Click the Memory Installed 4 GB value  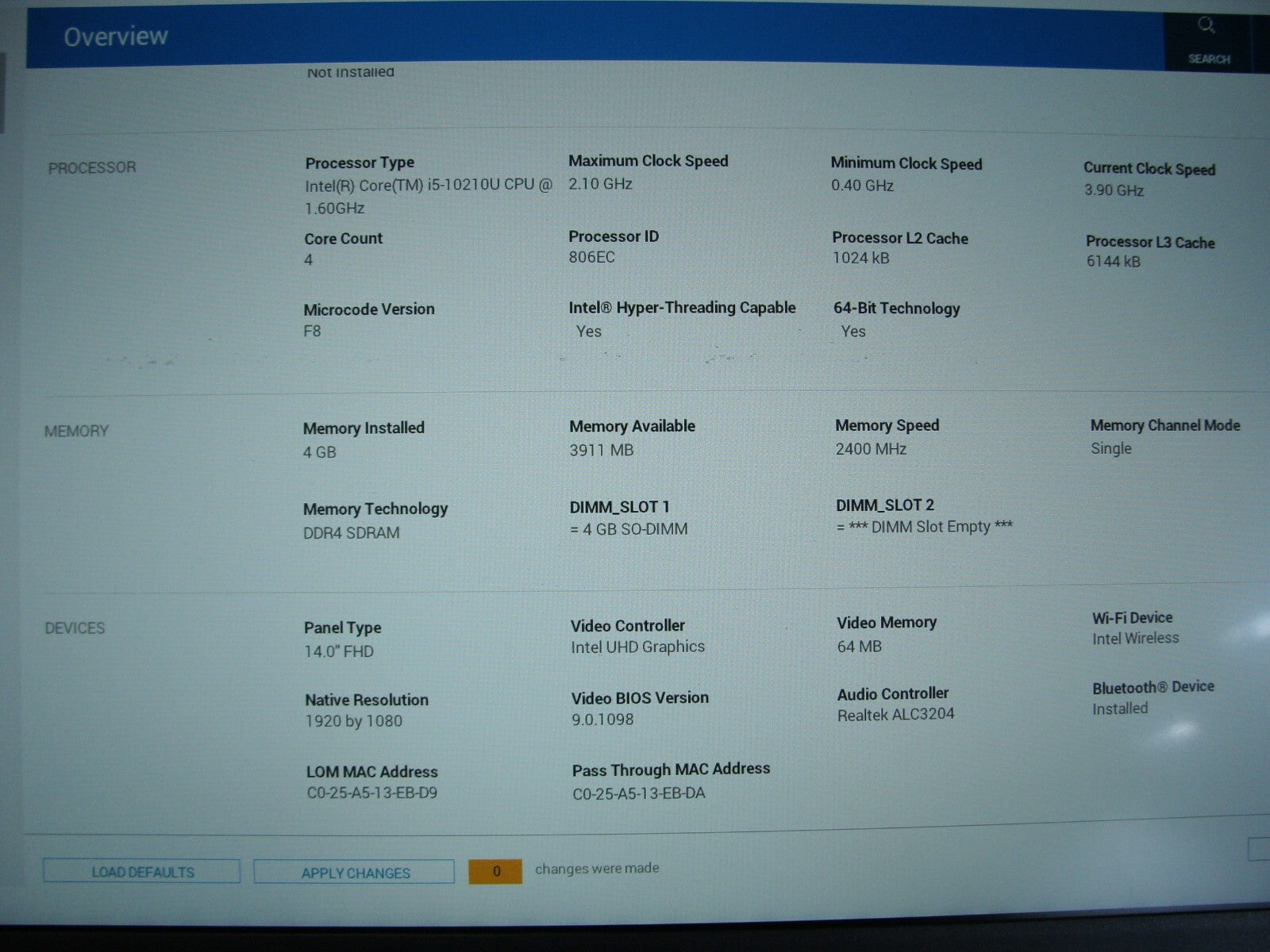(320, 452)
